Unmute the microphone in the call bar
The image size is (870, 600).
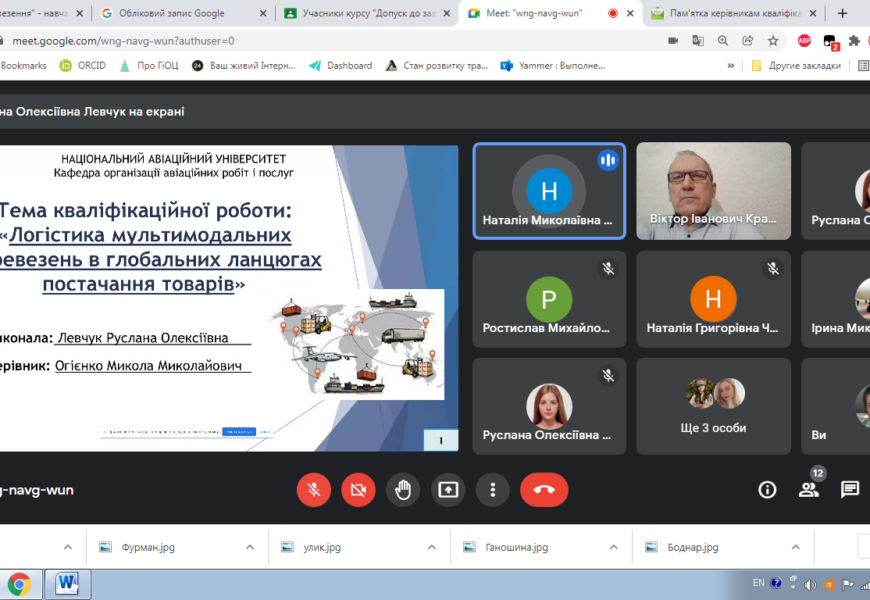[314, 490]
